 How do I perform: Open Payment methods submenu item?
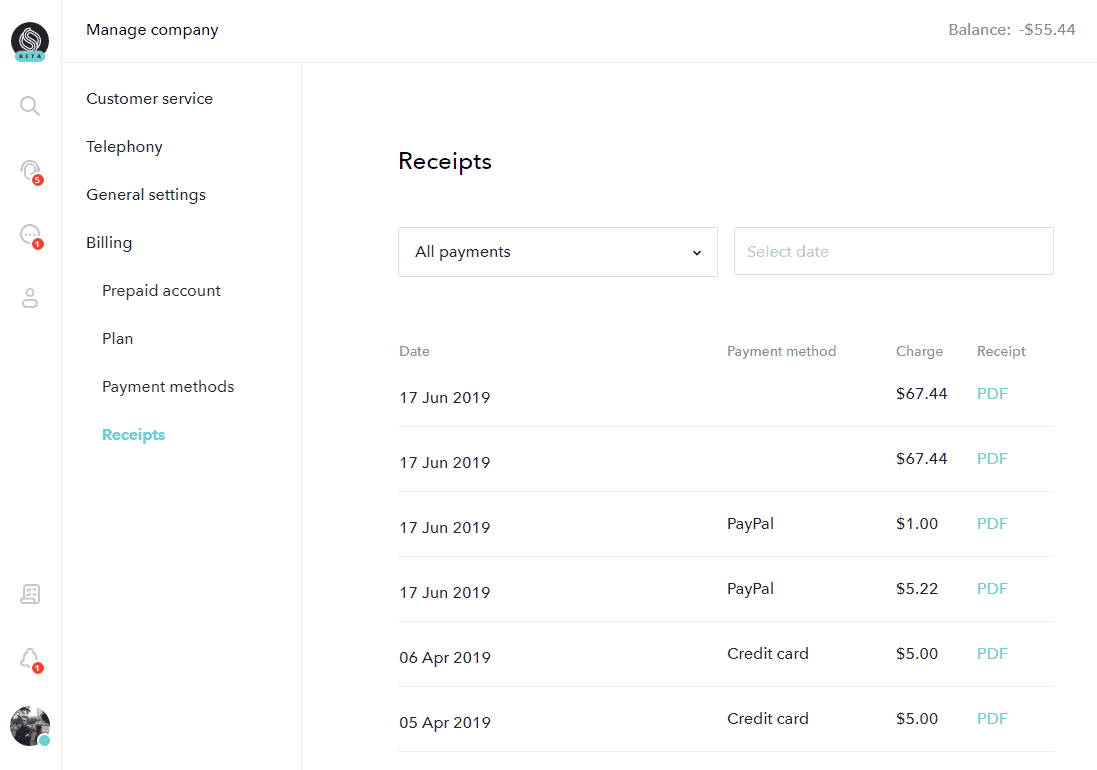[x=168, y=387]
